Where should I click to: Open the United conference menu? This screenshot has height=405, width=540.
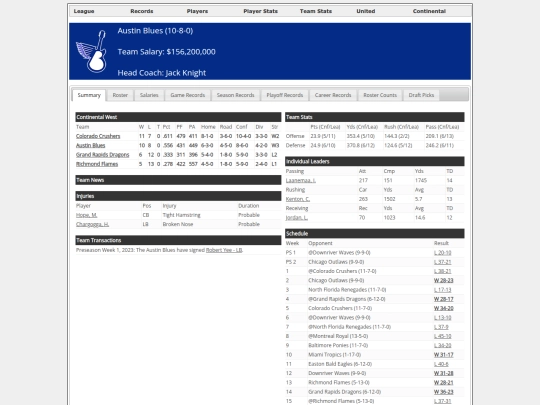(366, 11)
